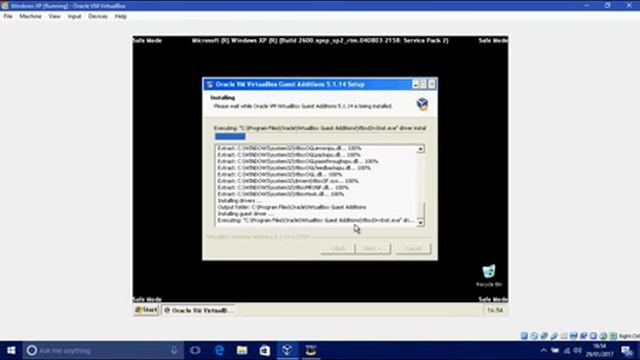Screen dimensions: 640x360
Task: Click the CPU features indicator icon
Action: [593, 336]
